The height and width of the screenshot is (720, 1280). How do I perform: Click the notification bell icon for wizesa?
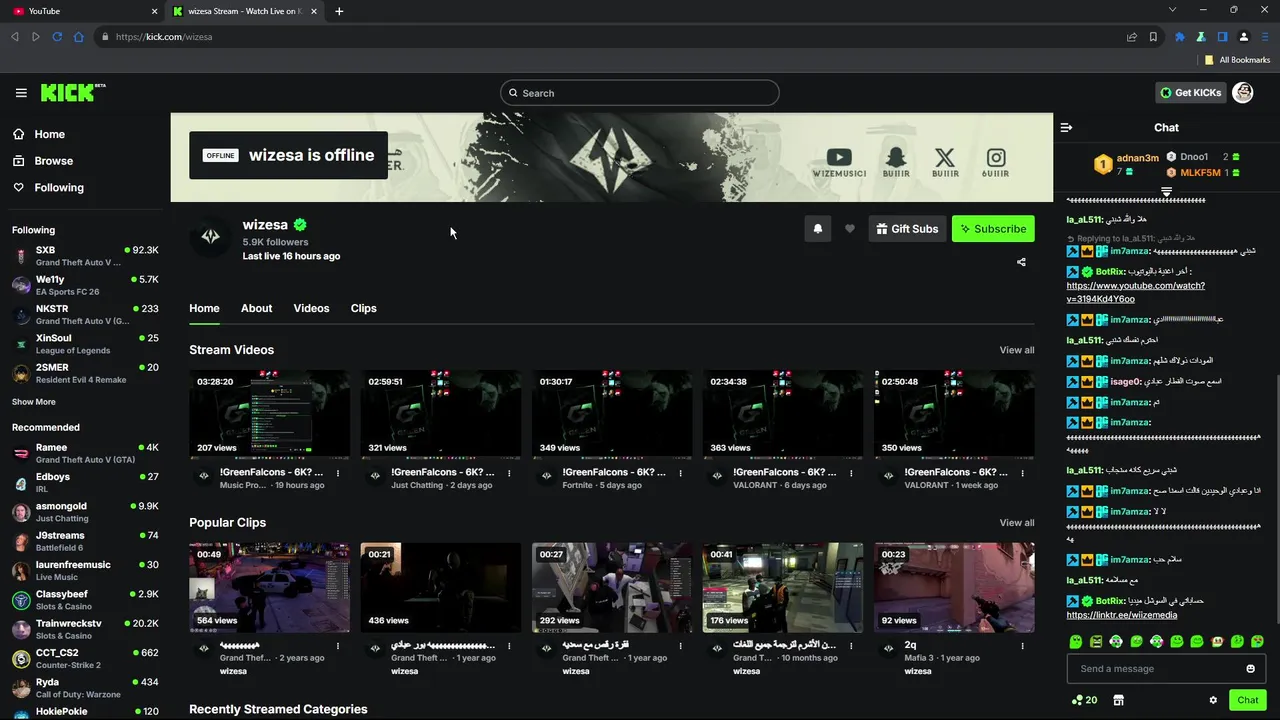pyautogui.click(x=817, y=229)
